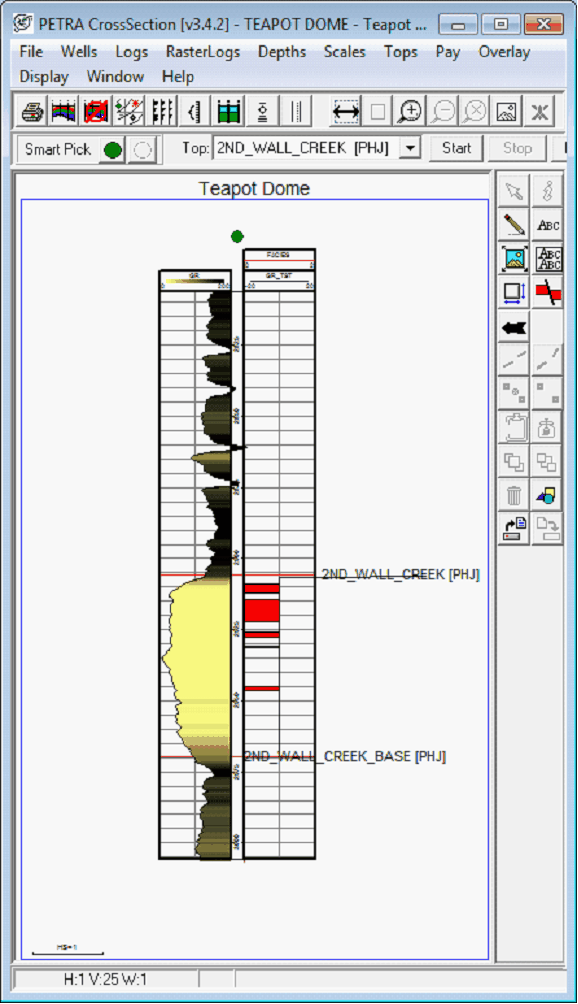The width and height of the screenshot is (578, 1004).
Task: Toggle the multi-line ABC text box tool
Action: (548, 258)
